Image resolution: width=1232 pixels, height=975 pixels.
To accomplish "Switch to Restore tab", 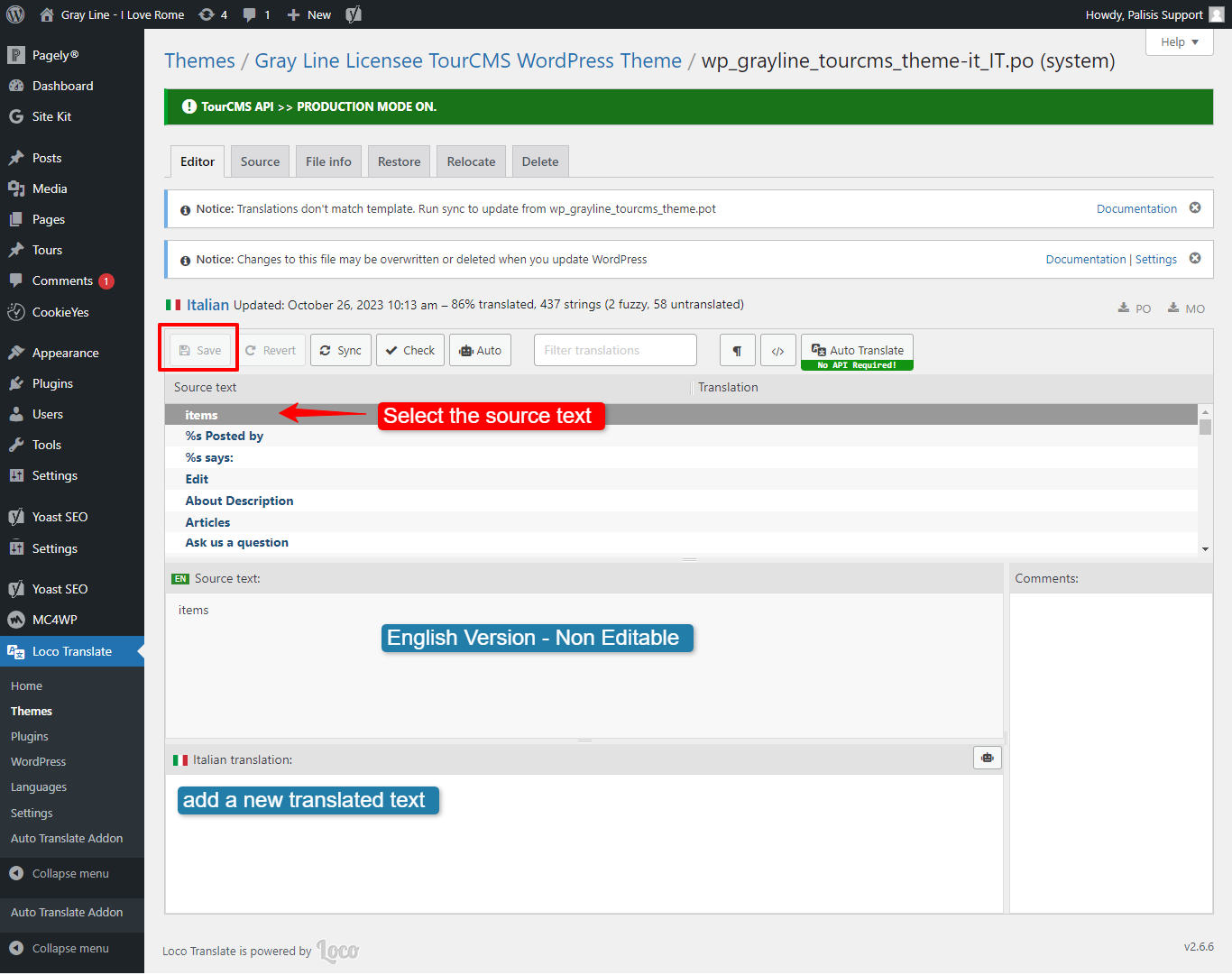I will [x=400, y=161].
